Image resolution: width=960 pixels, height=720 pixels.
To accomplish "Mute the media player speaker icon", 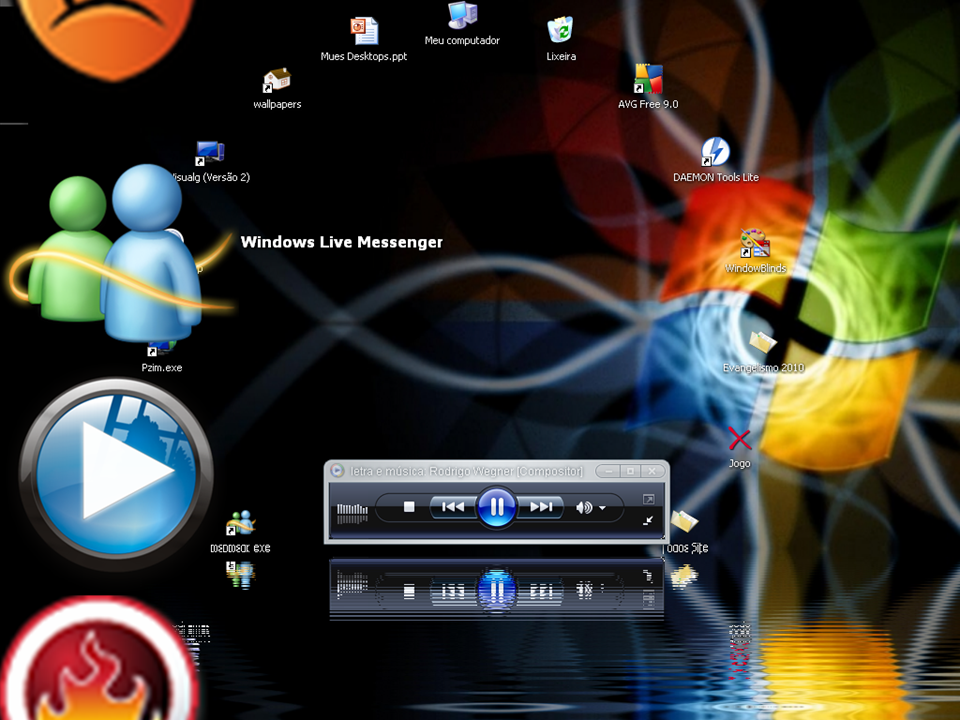I will 583,508.
